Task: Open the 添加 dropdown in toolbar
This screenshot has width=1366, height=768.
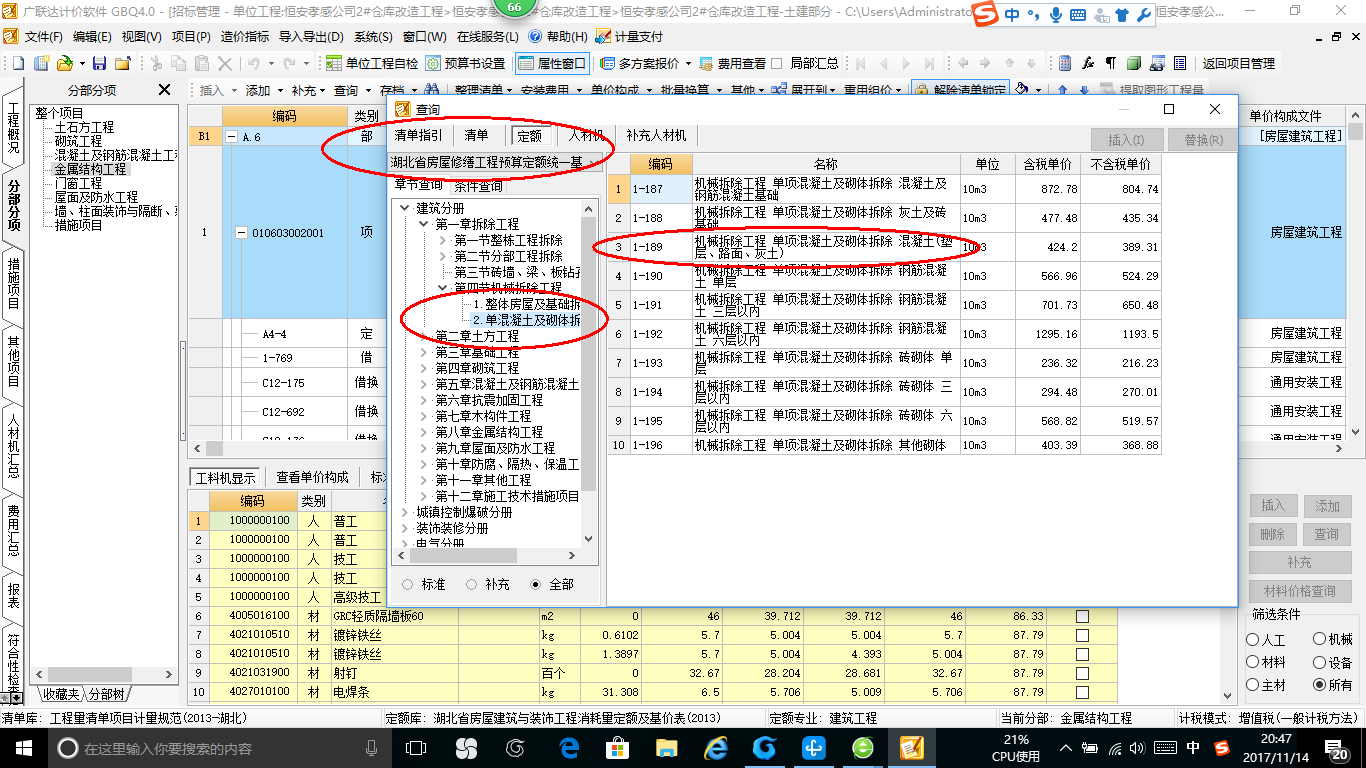Action: [x=264, y=90]
